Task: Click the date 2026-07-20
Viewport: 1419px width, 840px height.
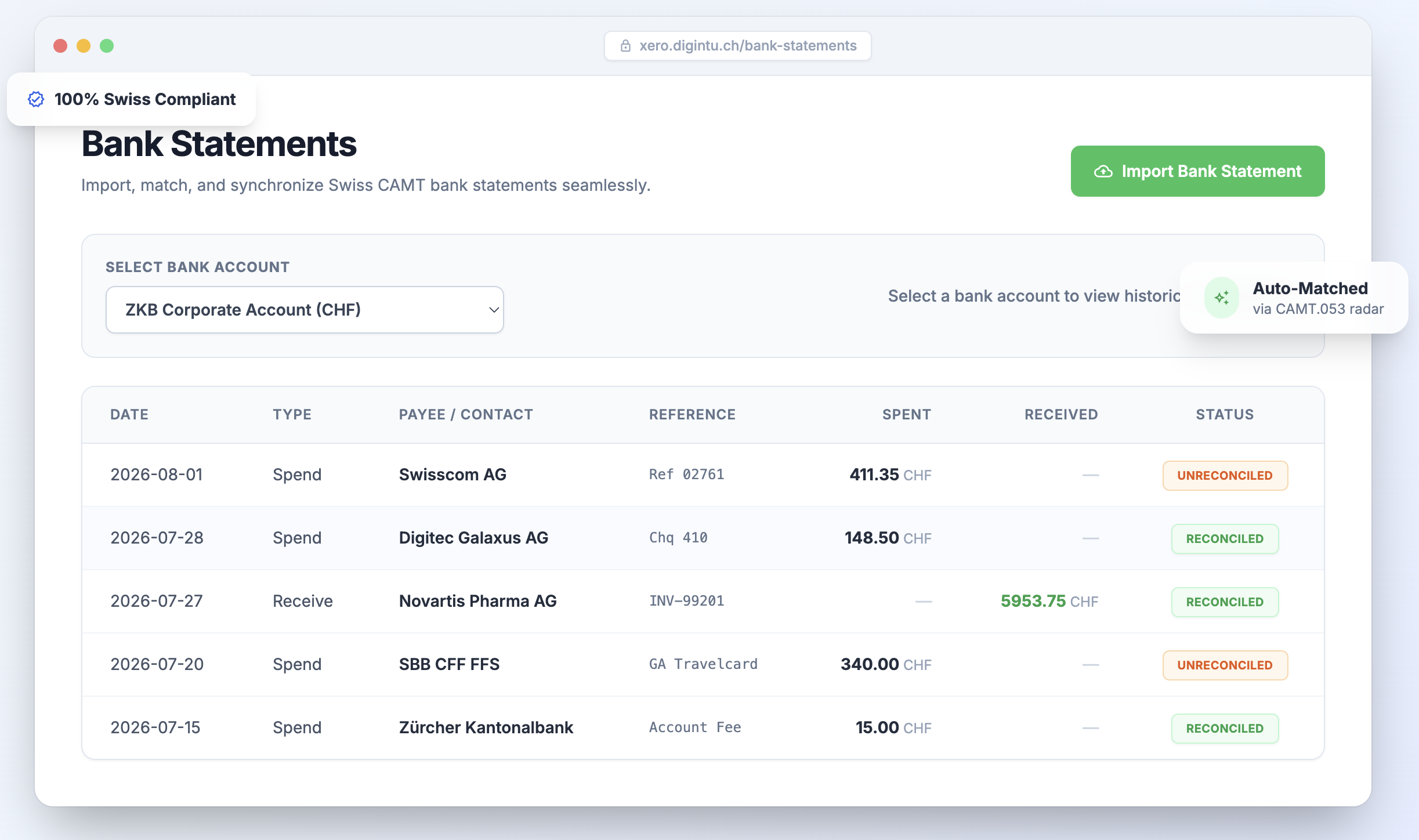Action: click(x=157, y=664)
